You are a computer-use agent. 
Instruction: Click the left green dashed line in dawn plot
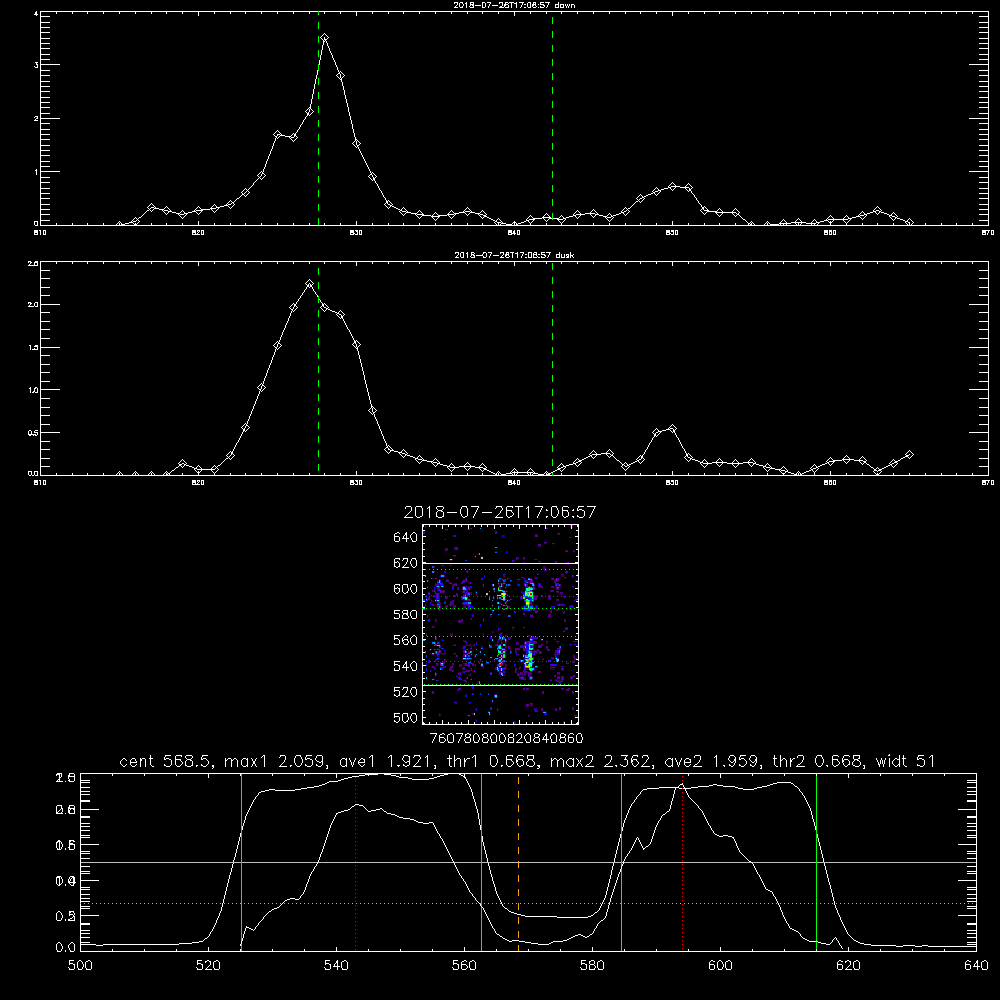(318, 118)
